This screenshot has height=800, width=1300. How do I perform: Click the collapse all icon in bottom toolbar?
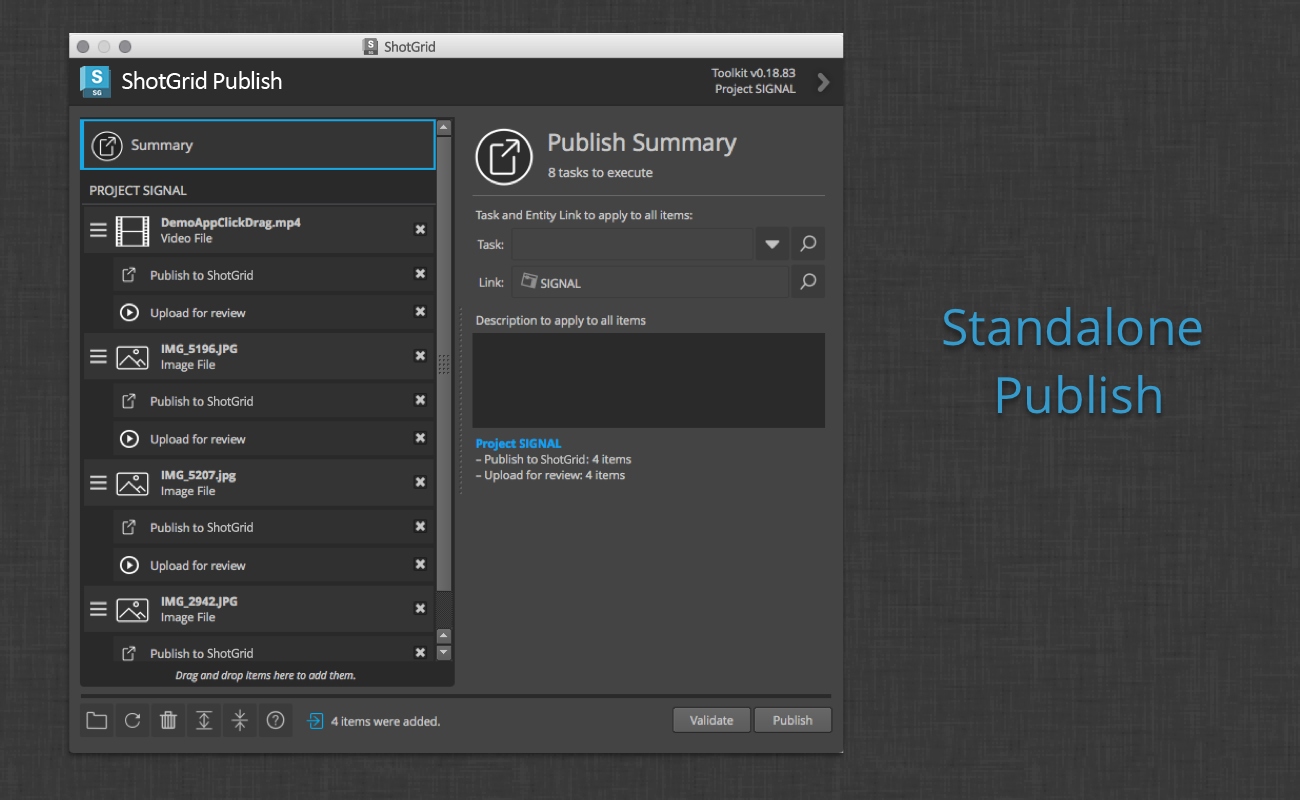[240, 720]
